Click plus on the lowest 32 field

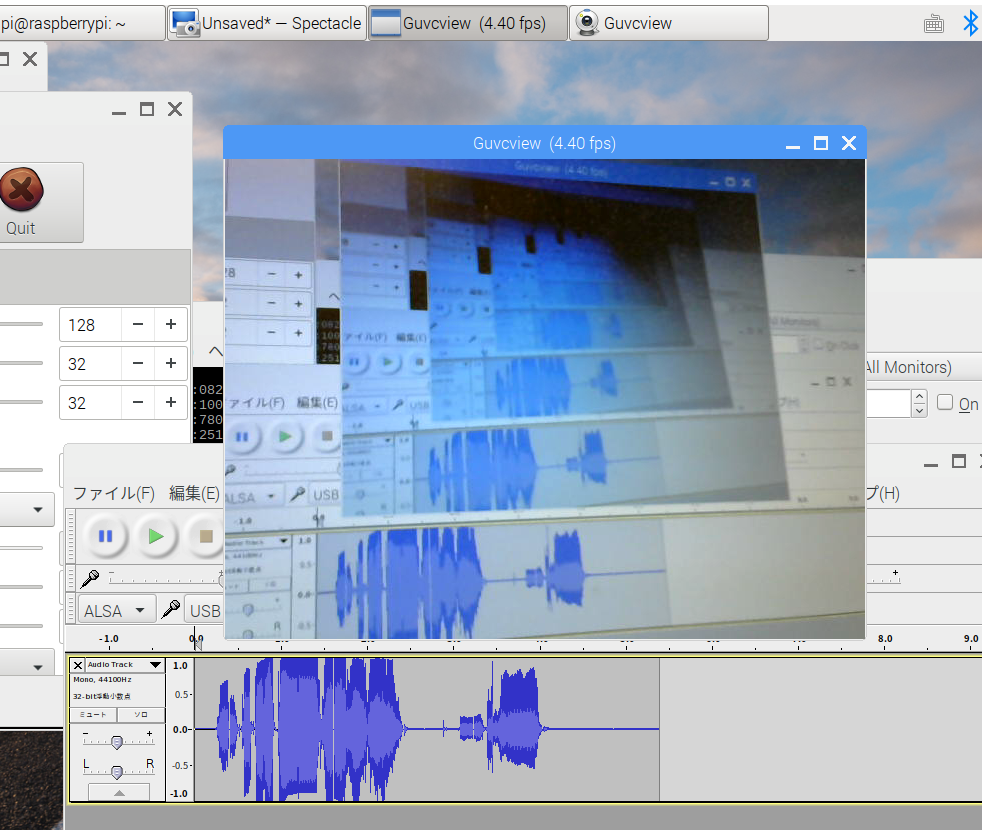point(170,402)
